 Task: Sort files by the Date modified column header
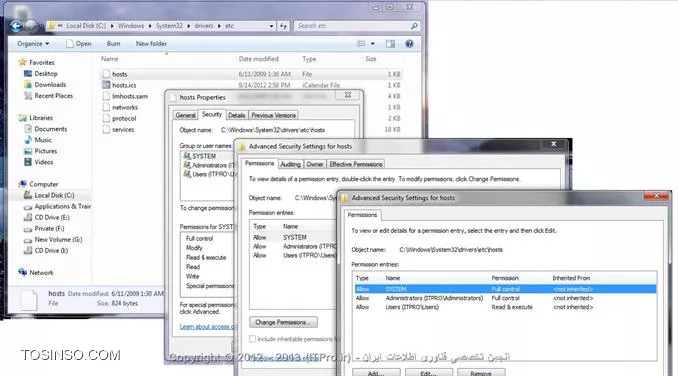pos(259,59)
